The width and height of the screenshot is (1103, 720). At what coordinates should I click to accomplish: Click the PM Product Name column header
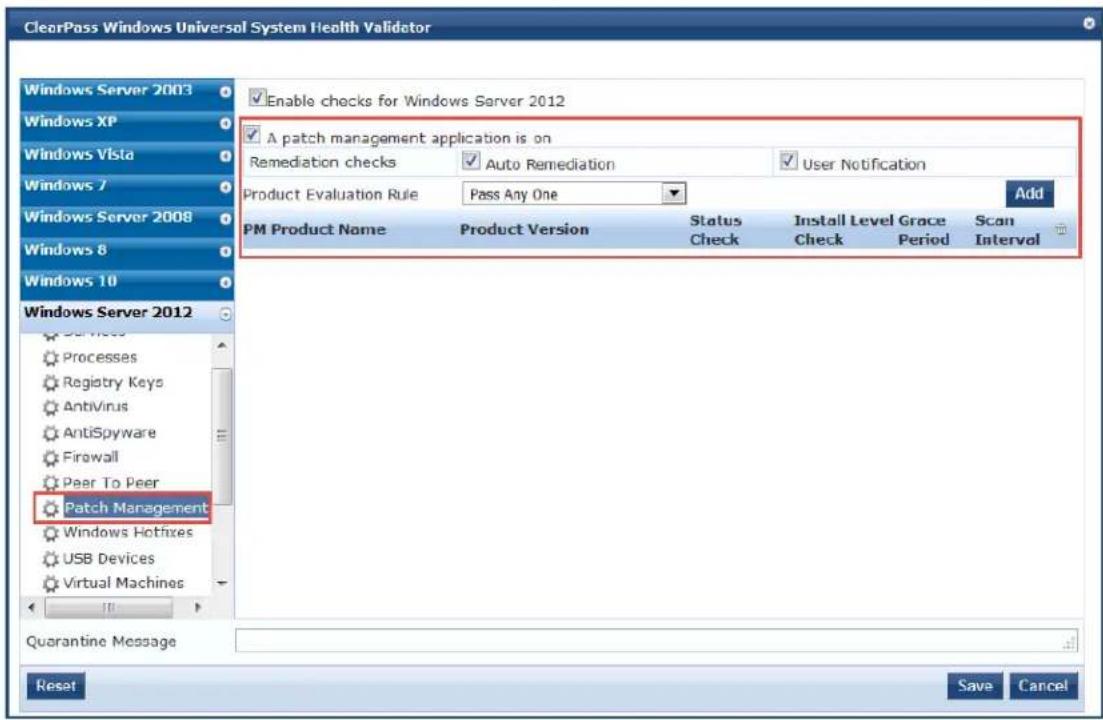point(314,229)
